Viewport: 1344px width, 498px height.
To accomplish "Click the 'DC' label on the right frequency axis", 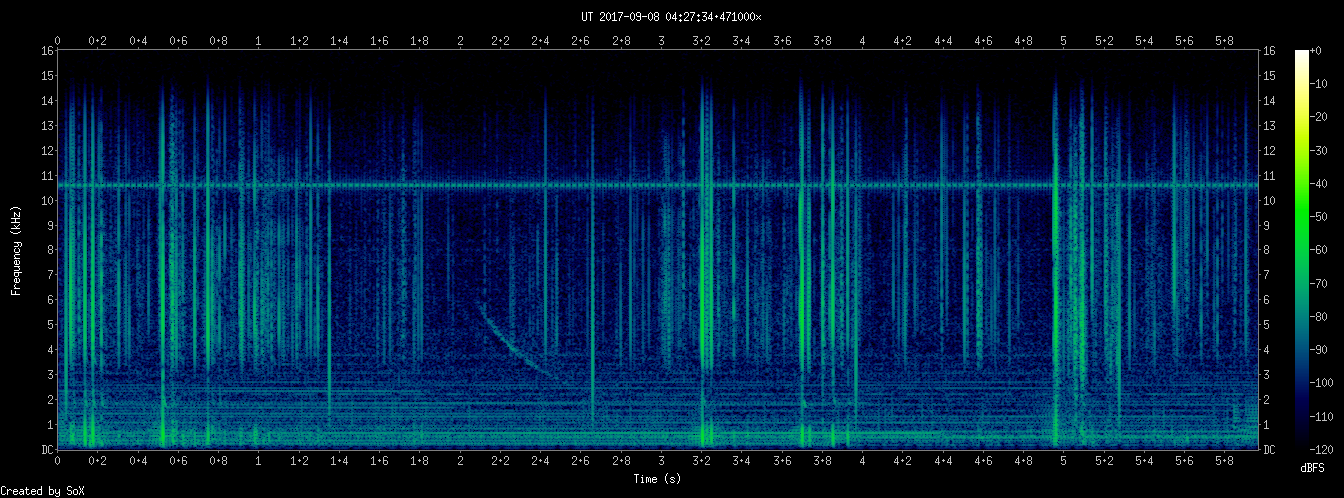I will pyautogui.click(x=1270, y=450).
